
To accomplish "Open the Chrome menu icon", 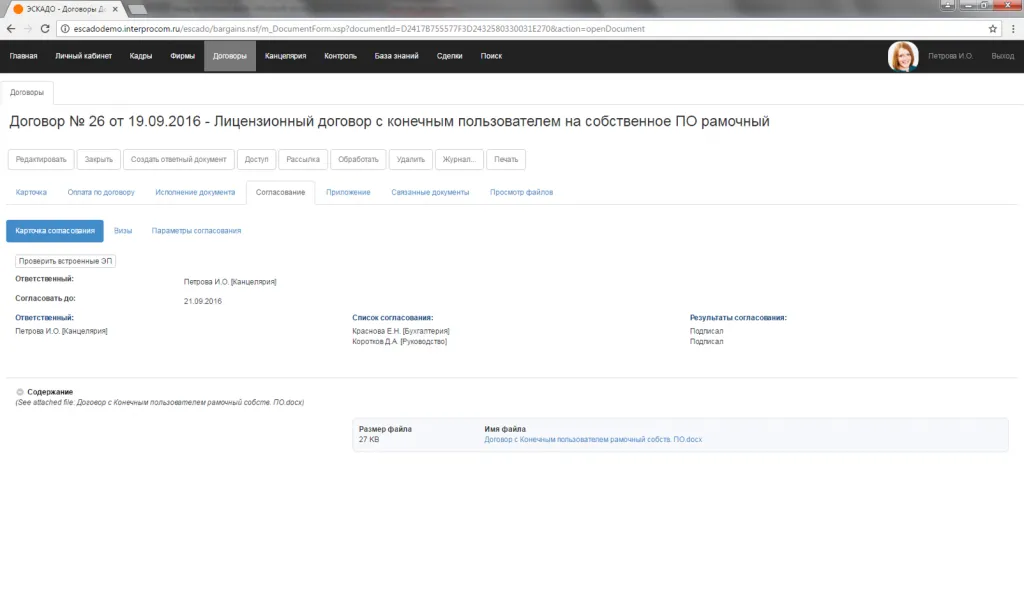I will [x=1012, y=29].
